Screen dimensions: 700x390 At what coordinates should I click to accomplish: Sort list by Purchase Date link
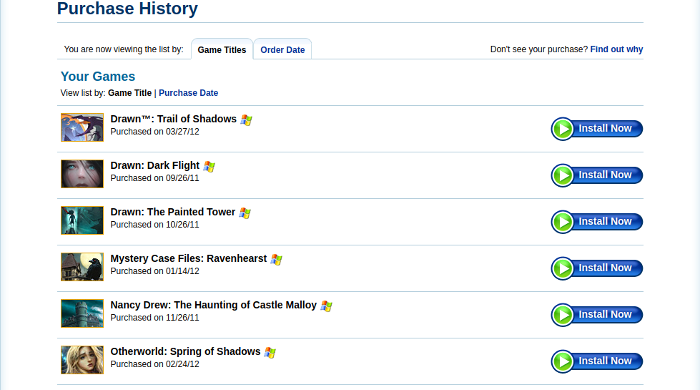[x=188, y=93]
